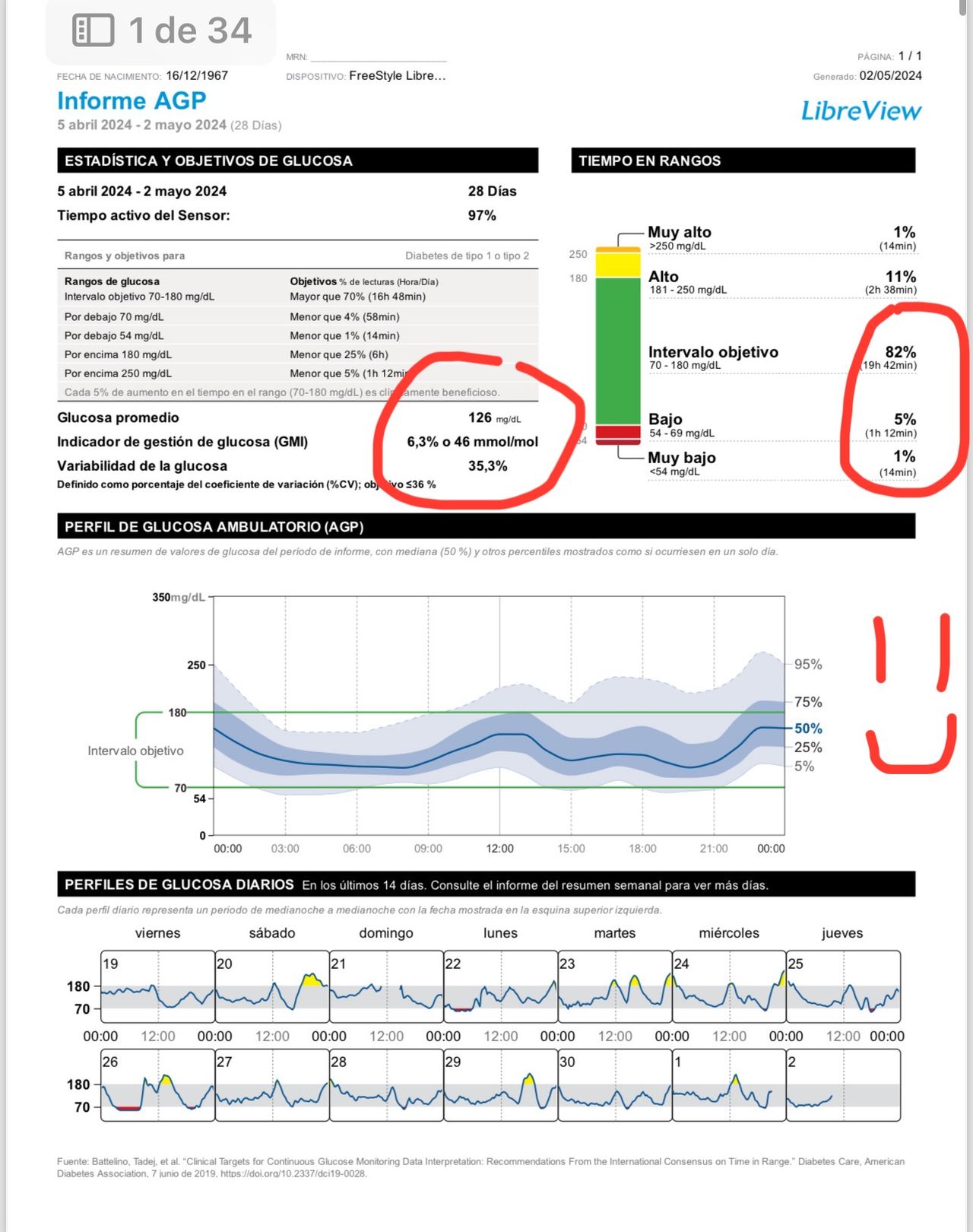Screen dimensions: 973x1232
Task: Click the LibreView logo
Action: point(860,111)
